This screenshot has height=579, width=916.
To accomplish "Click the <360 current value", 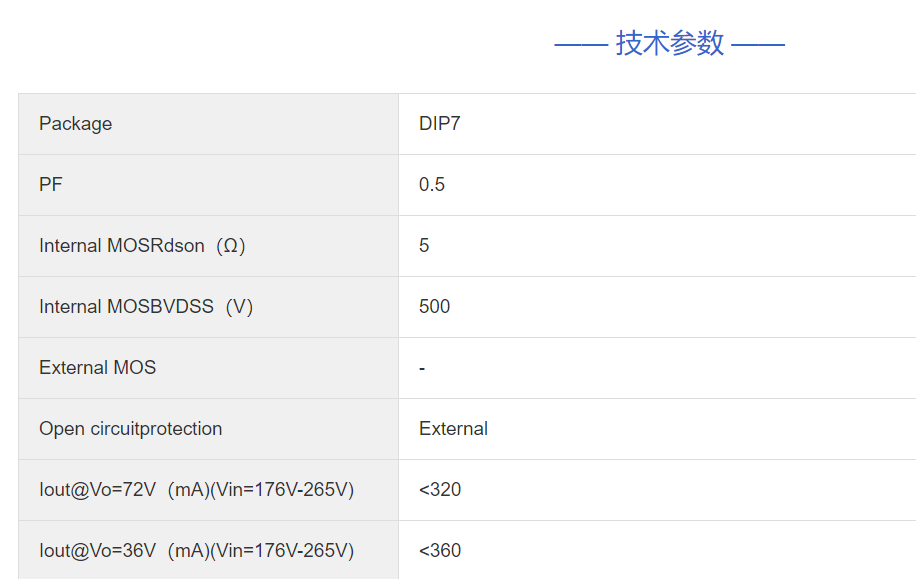I will pyautogui.click(x=440, y=551).
